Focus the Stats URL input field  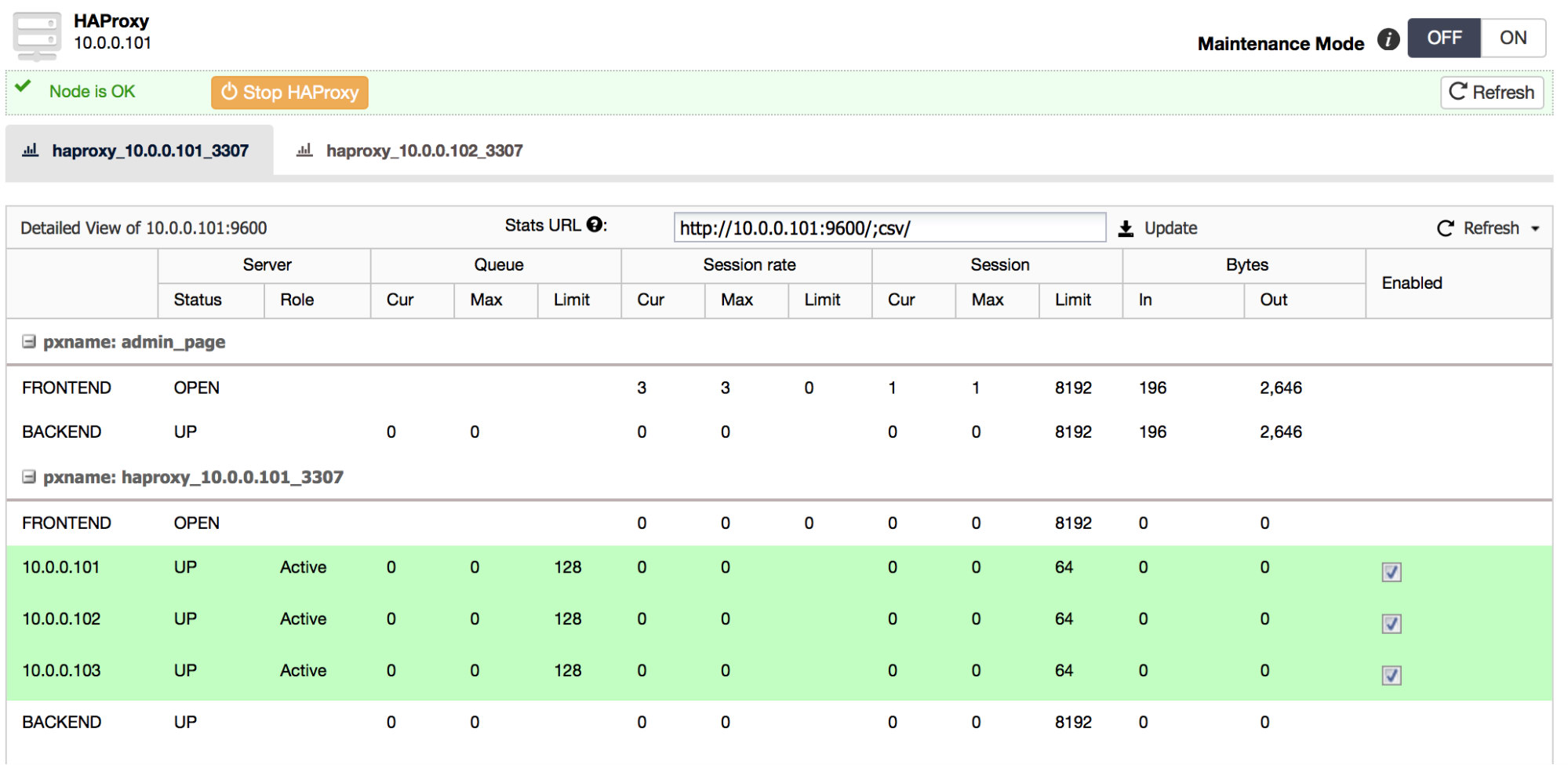[890, 228]
